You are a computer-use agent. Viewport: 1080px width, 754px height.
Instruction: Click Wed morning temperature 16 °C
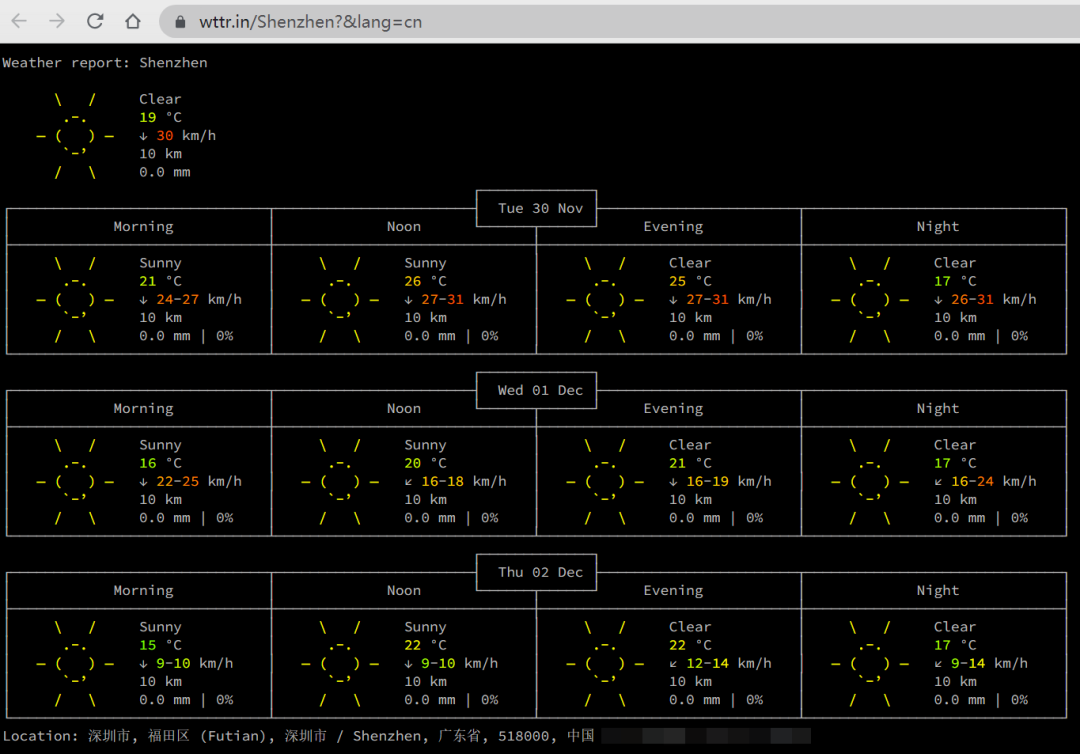[160, 463]
